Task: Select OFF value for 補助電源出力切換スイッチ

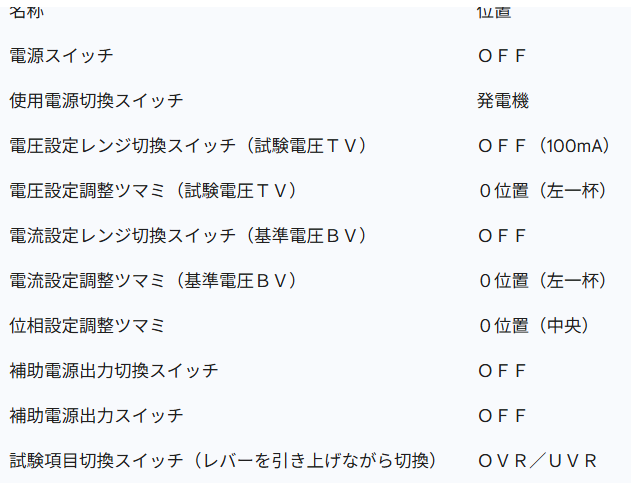Action: pos(502,370)
